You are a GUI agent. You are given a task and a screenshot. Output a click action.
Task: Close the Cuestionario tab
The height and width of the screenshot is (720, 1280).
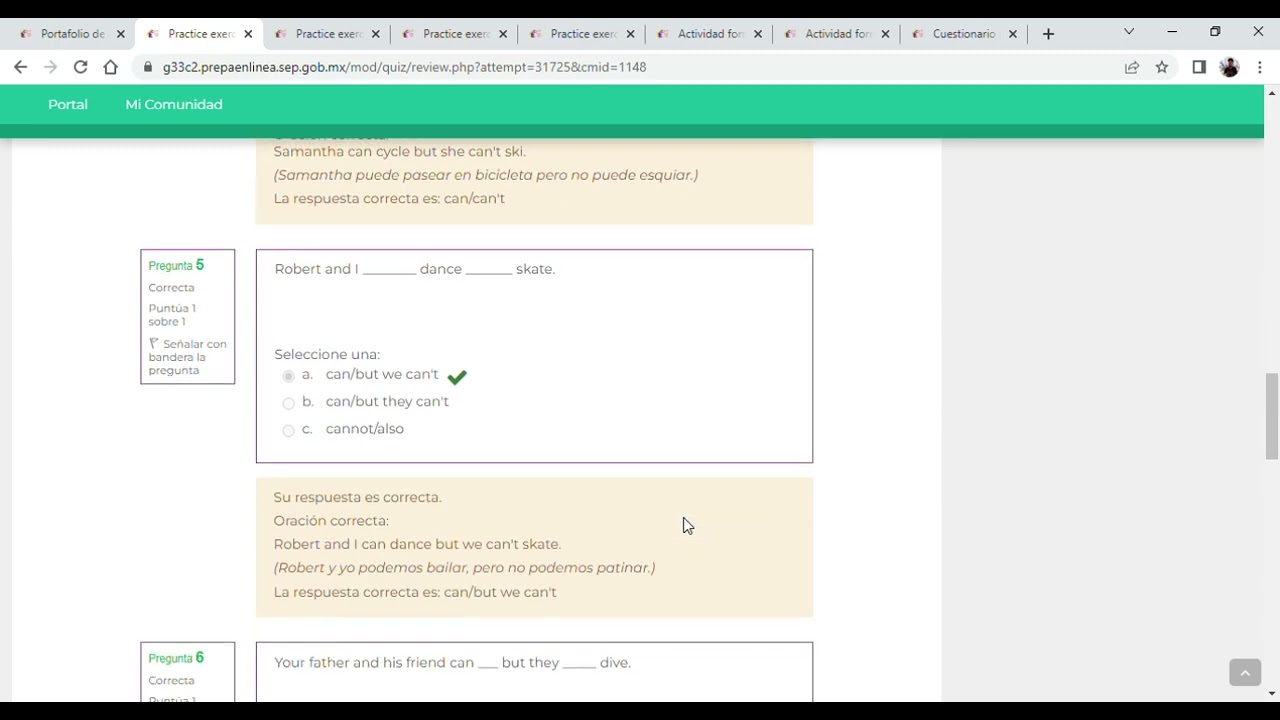(1012, 34)
